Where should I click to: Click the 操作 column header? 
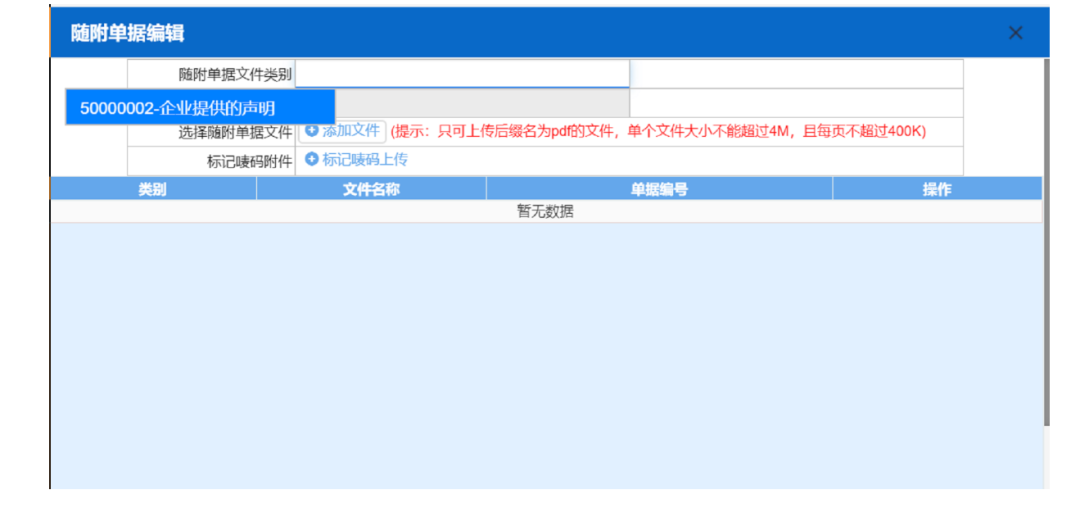(937, 189)
